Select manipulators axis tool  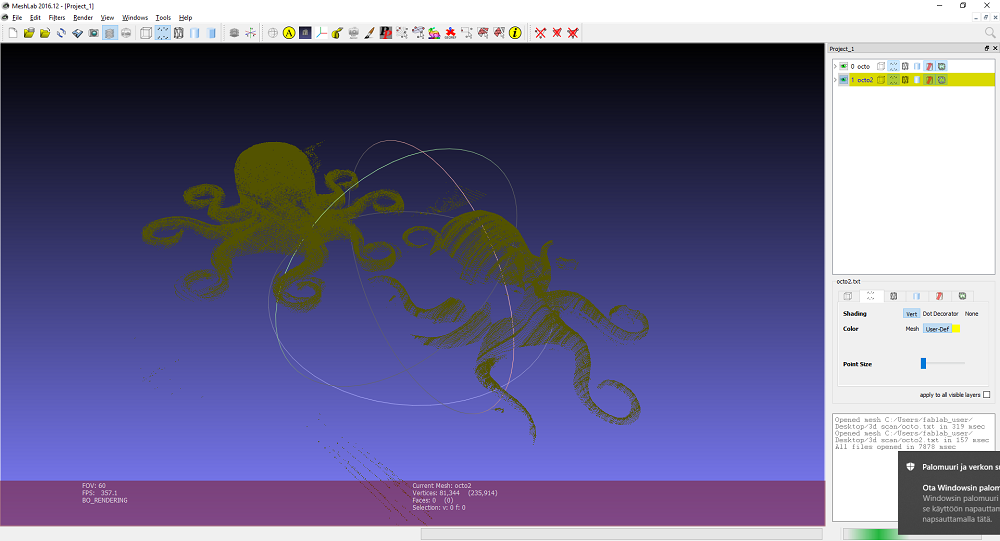click(321, 33)
